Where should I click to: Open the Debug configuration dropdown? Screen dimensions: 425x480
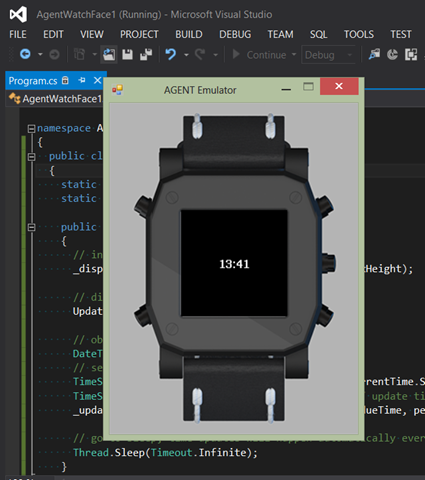[328, 55]
